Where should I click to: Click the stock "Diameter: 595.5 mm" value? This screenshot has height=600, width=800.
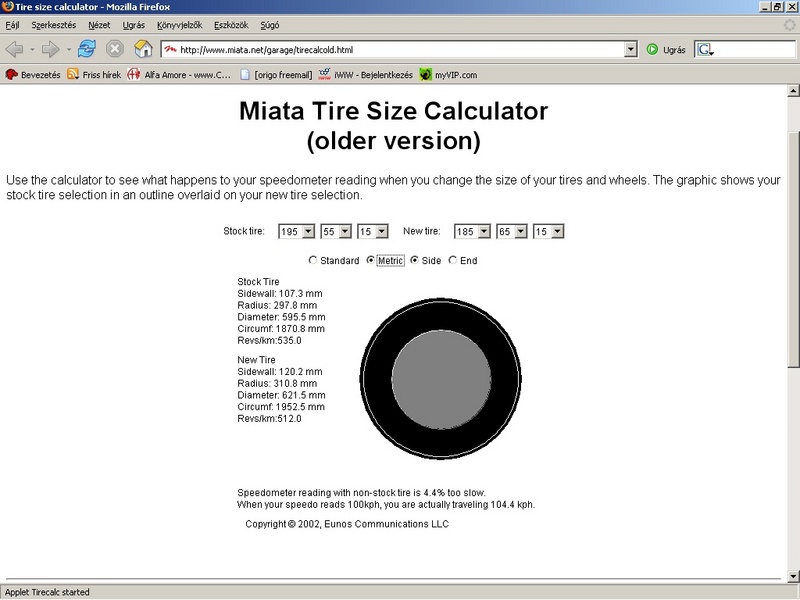(x=281, y=317)
